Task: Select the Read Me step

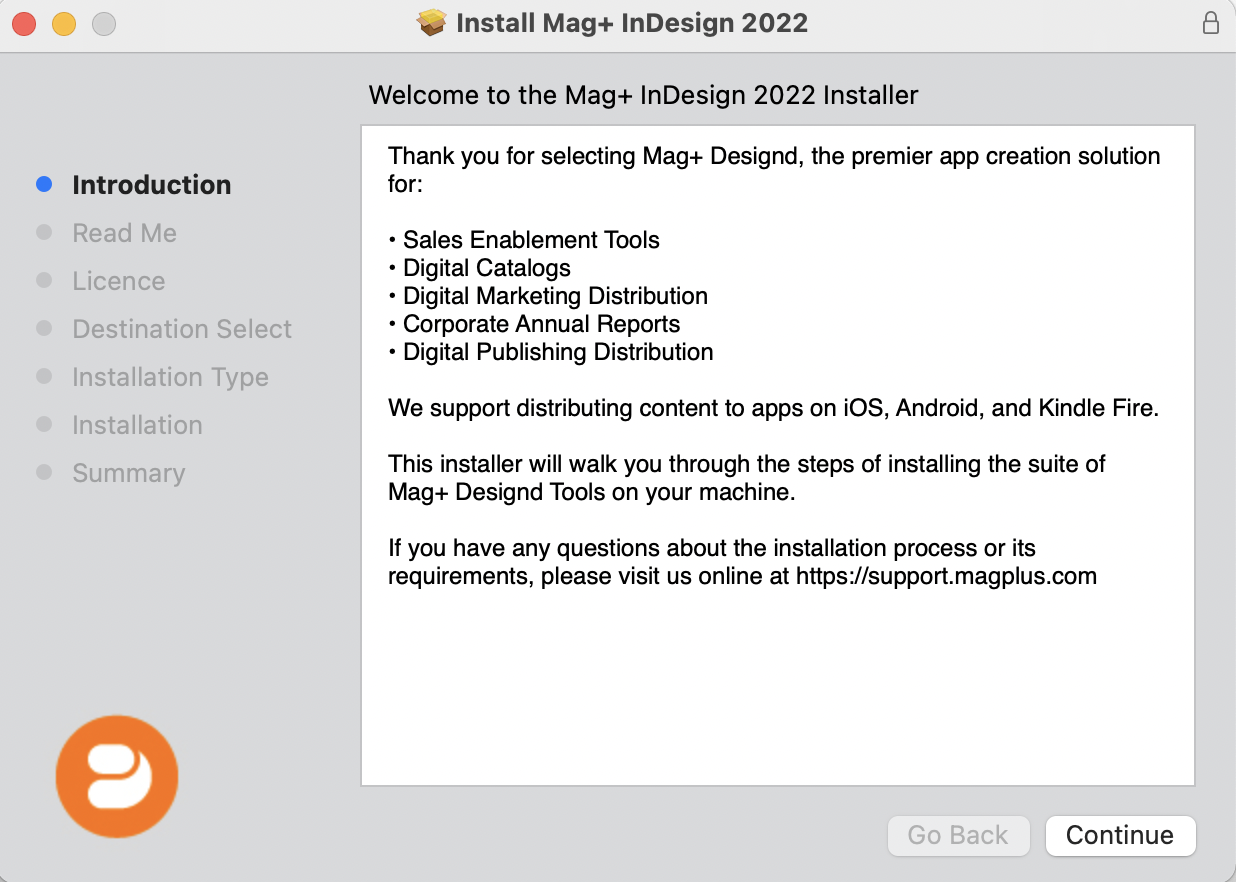Action: (x=124, y=233)
